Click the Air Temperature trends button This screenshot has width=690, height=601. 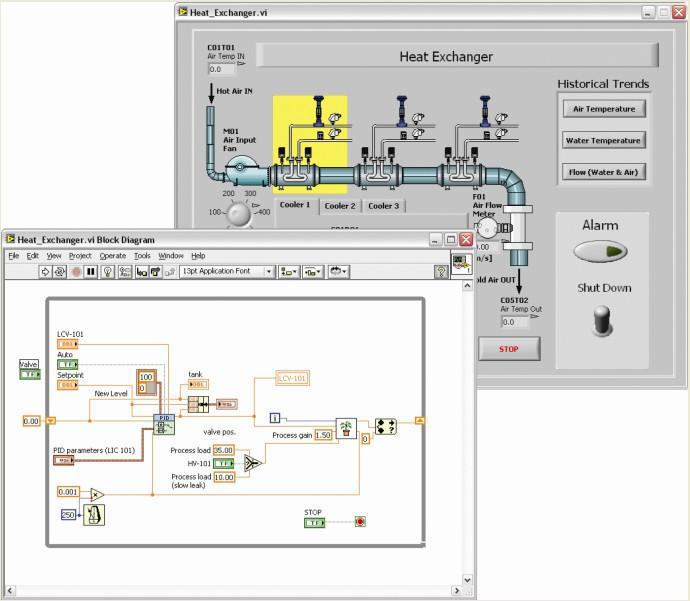click(603, 109)
